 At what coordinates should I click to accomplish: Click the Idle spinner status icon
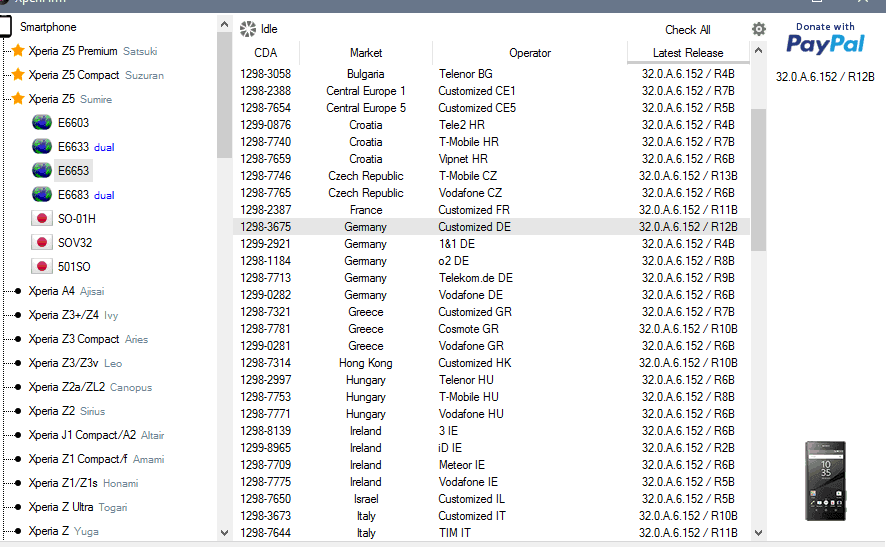(x=247, y=29)
